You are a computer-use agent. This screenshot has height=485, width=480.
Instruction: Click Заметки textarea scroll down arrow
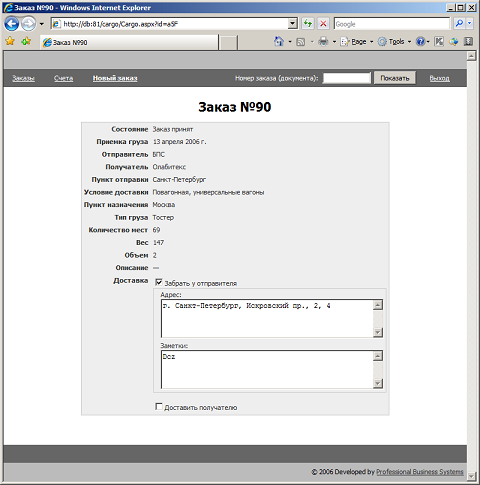378,383
